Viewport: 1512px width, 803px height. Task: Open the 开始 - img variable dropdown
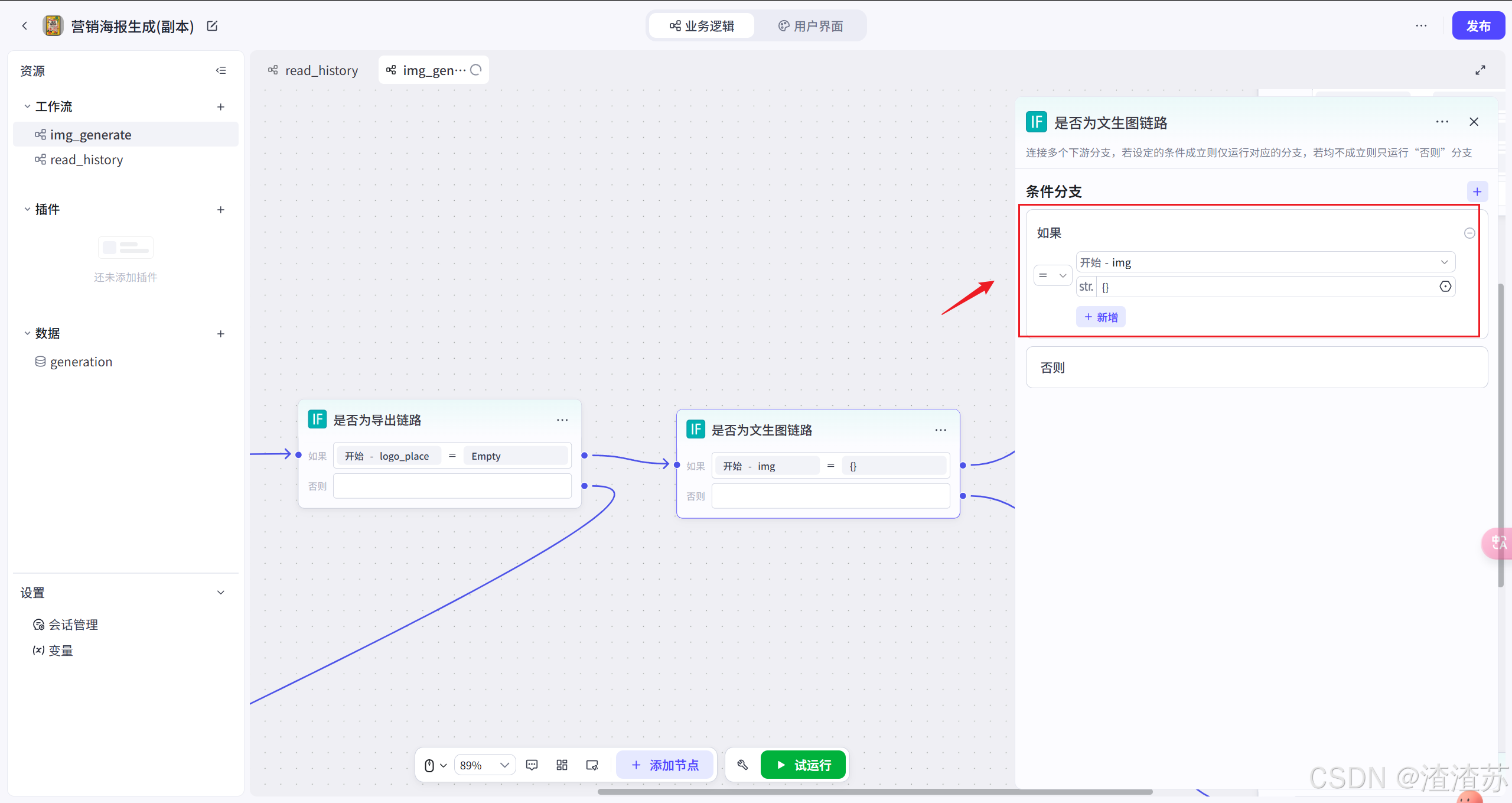click(1264, 262)
